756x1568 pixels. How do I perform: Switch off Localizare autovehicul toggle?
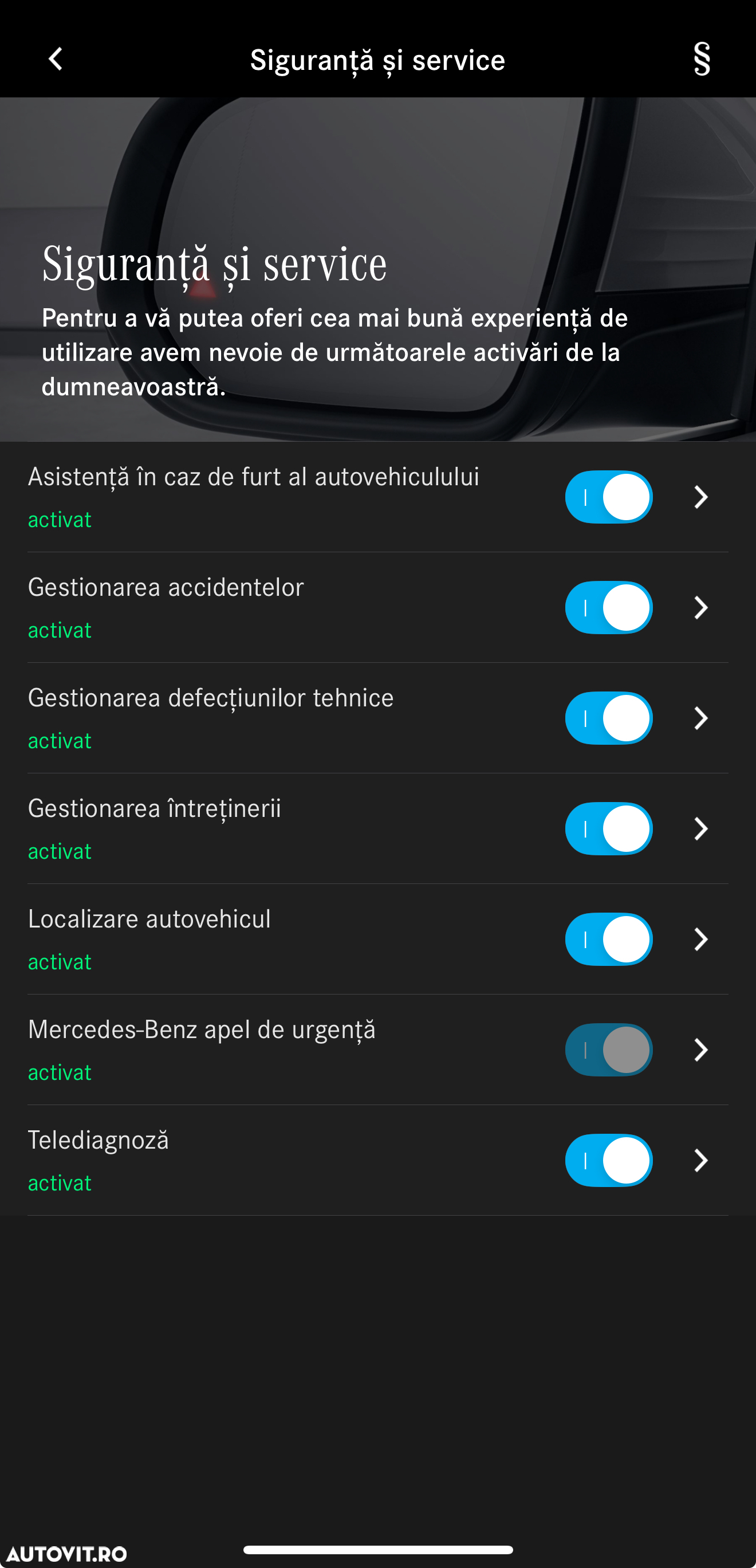[609, 939]
